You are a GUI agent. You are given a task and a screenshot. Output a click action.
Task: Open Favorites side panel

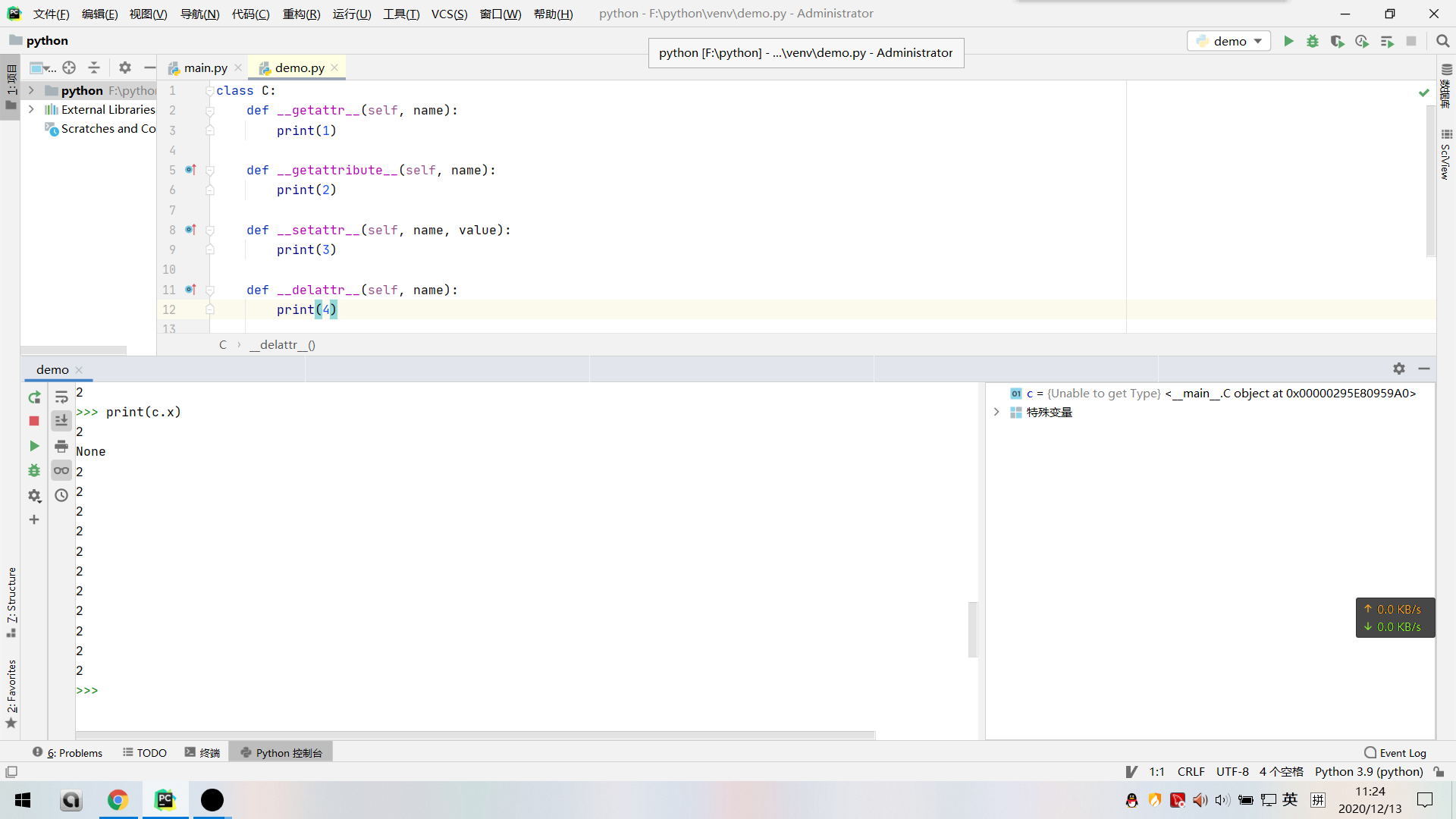click(x=11, y=694)
